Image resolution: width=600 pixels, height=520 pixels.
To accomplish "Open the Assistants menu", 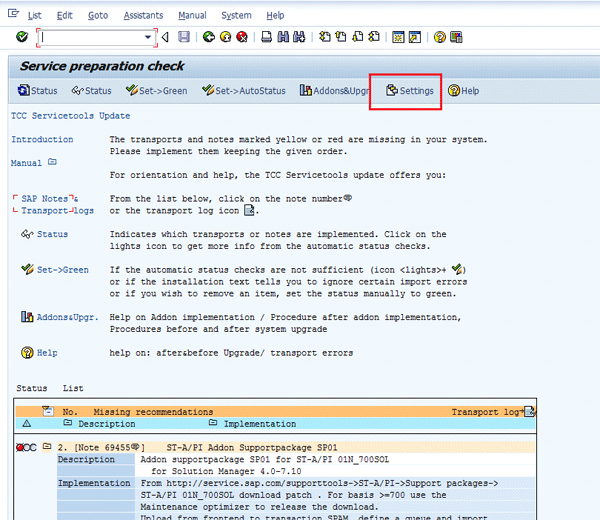I will 143,15.
